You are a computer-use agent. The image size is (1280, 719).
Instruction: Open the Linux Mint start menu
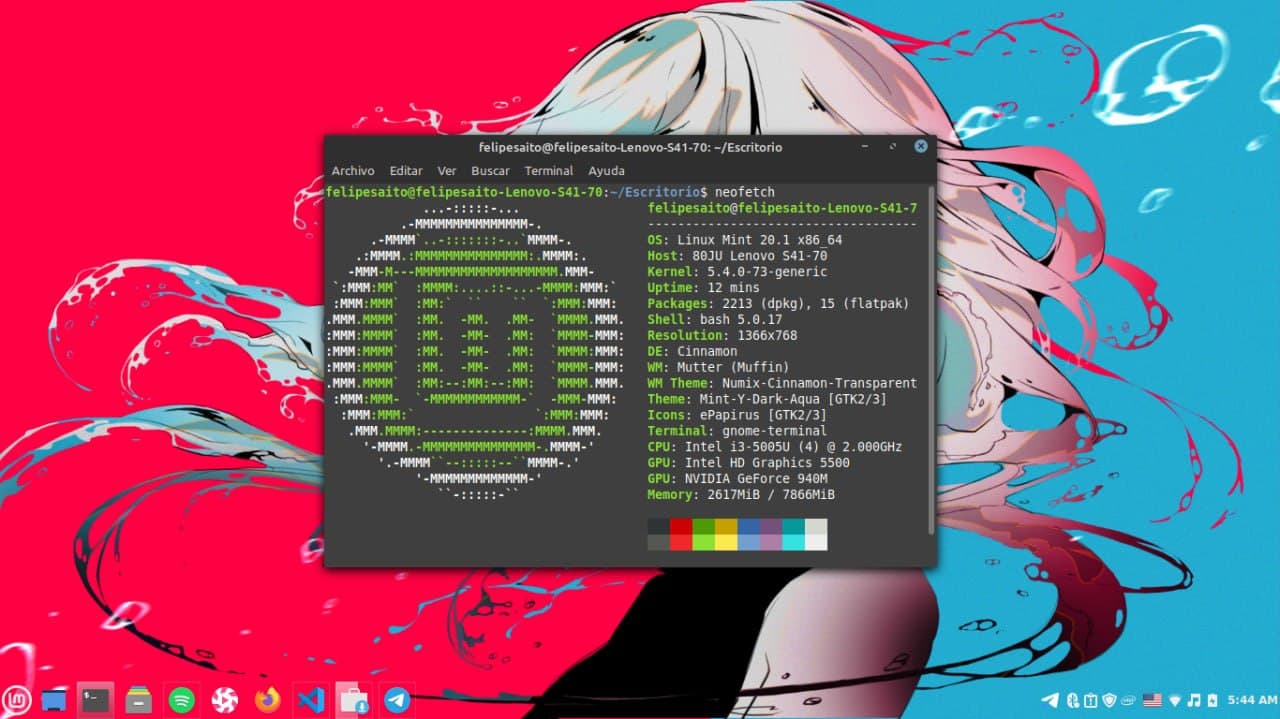[x=18, y=699]
